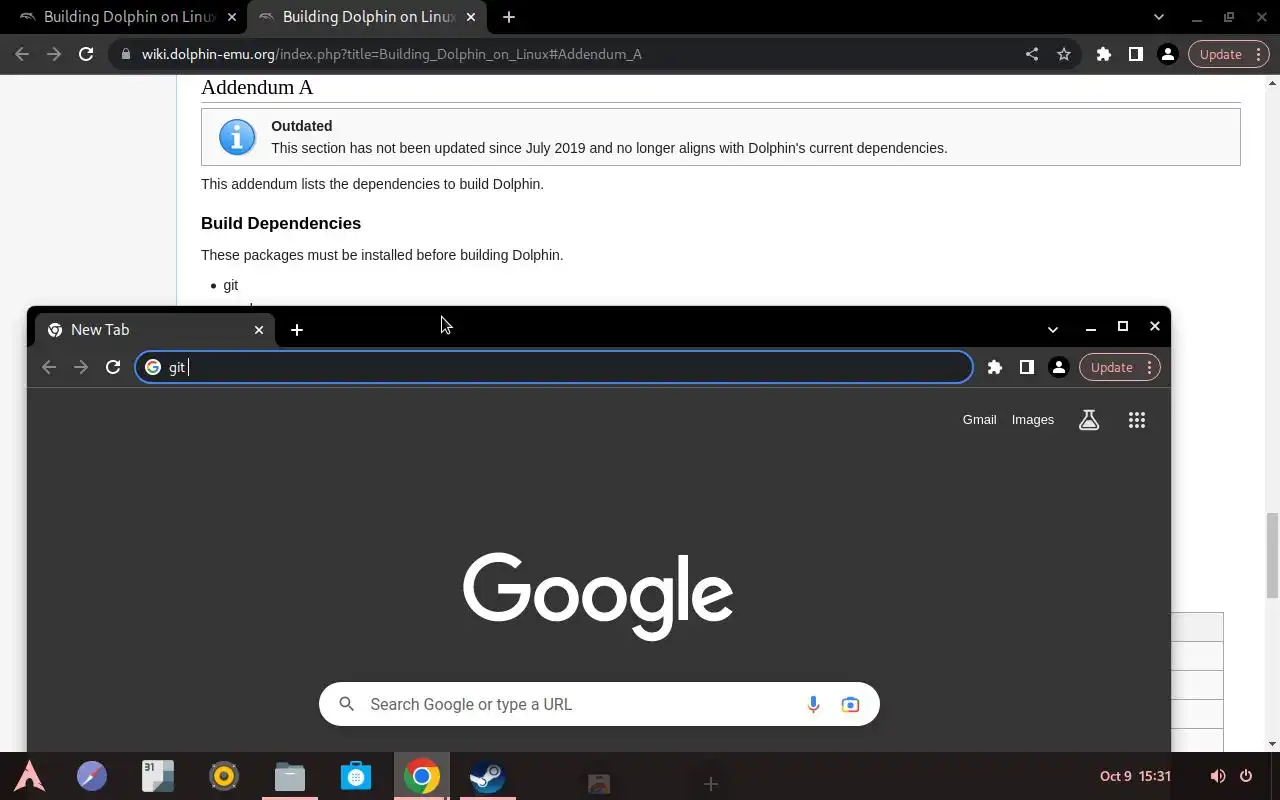Open the profile icon in the Dolphin wiki window
The height and width of the screenshot is (800, 1280).
point(1167,54)
